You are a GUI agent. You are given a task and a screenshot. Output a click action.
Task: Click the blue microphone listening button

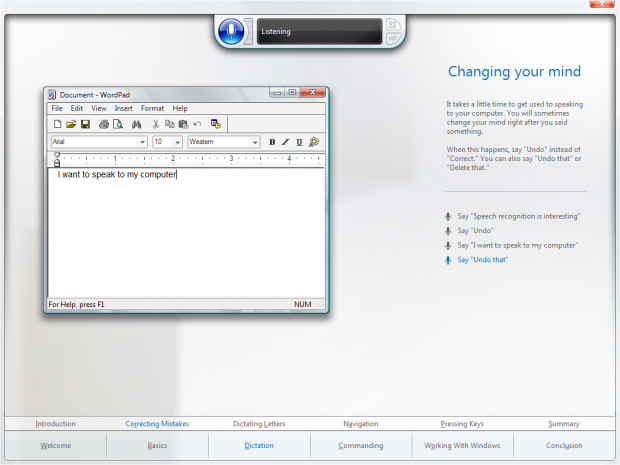tap(231, 31)
